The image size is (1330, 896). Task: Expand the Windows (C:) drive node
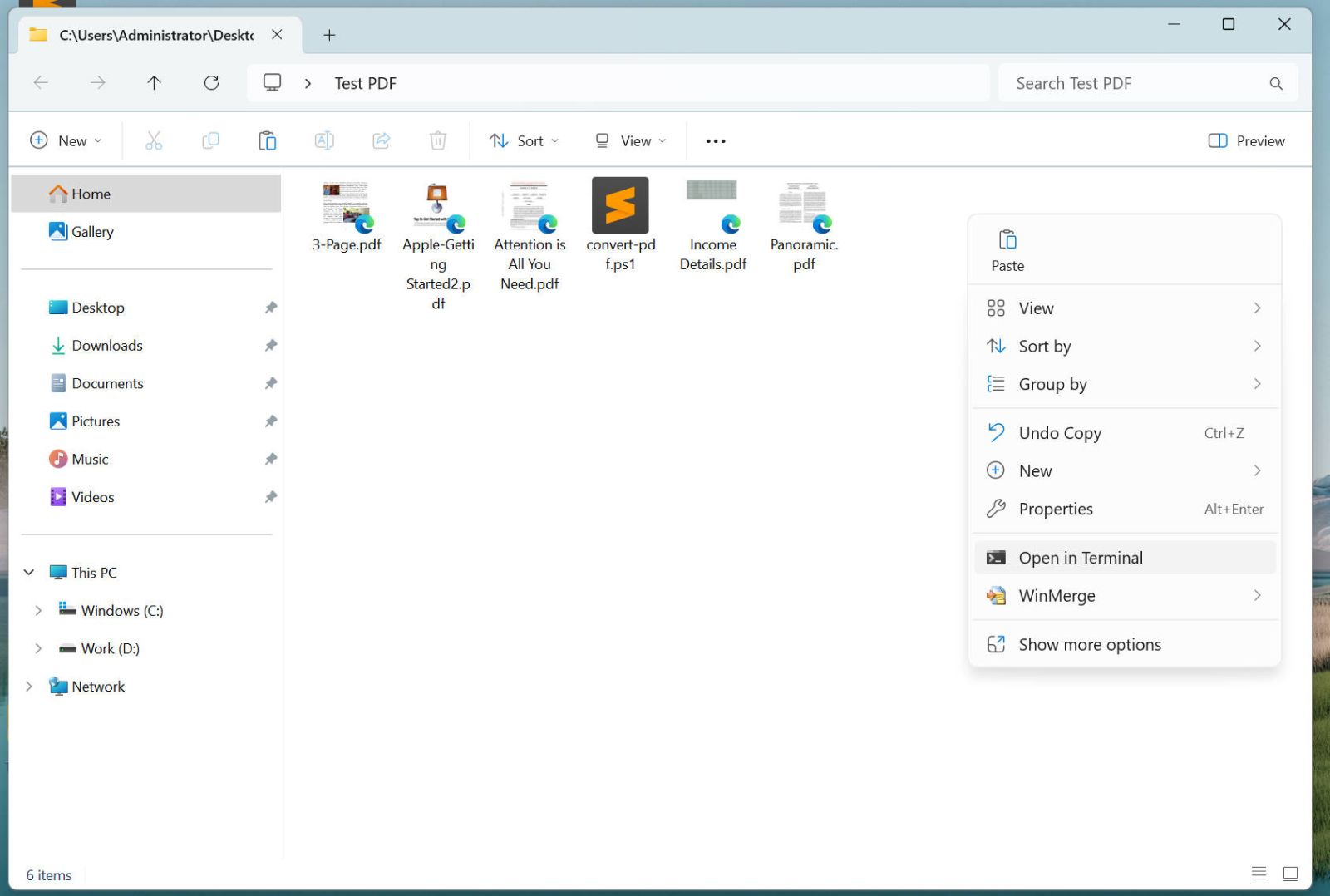tap(38, 610)
